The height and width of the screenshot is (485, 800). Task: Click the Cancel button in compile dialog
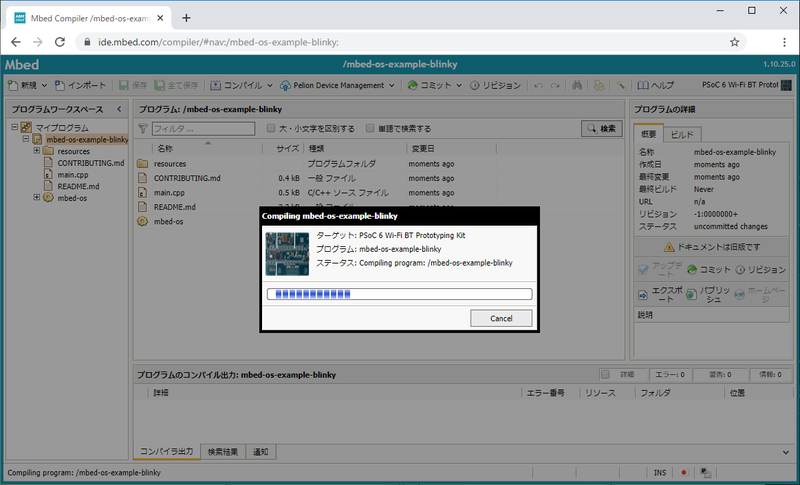click(501, 318)
